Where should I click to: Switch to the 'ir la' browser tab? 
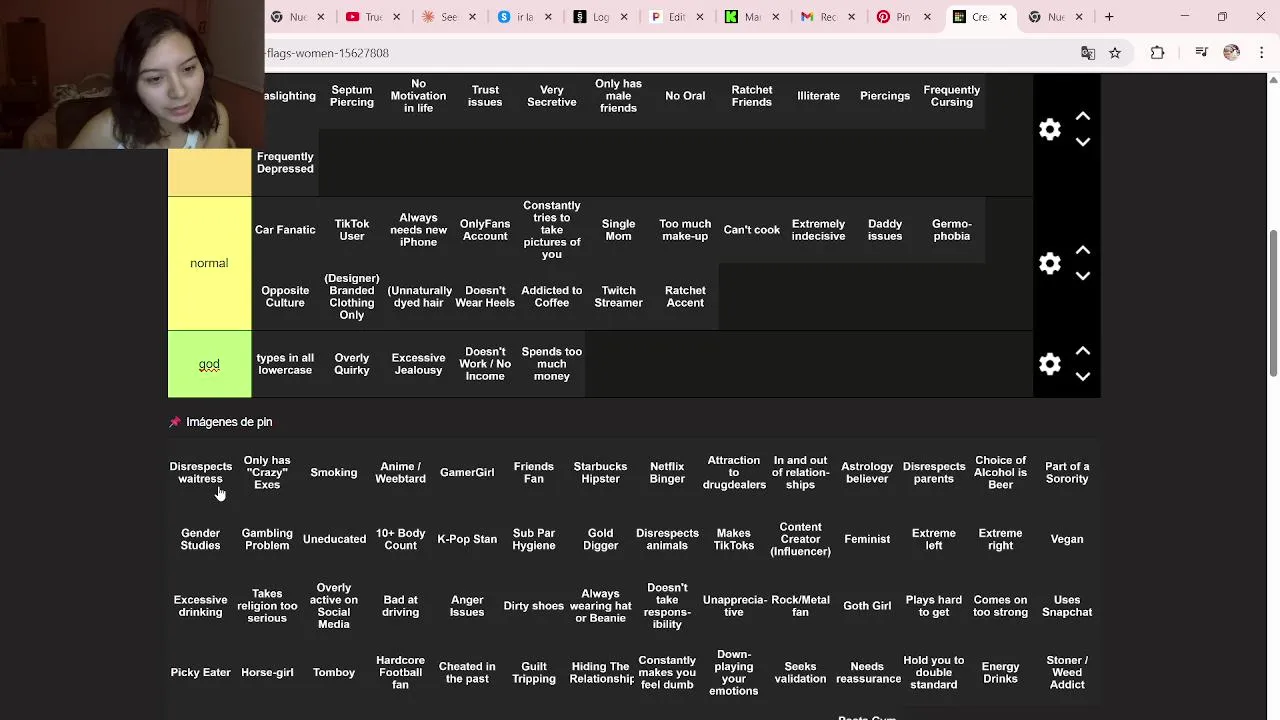tap(524, 17)
